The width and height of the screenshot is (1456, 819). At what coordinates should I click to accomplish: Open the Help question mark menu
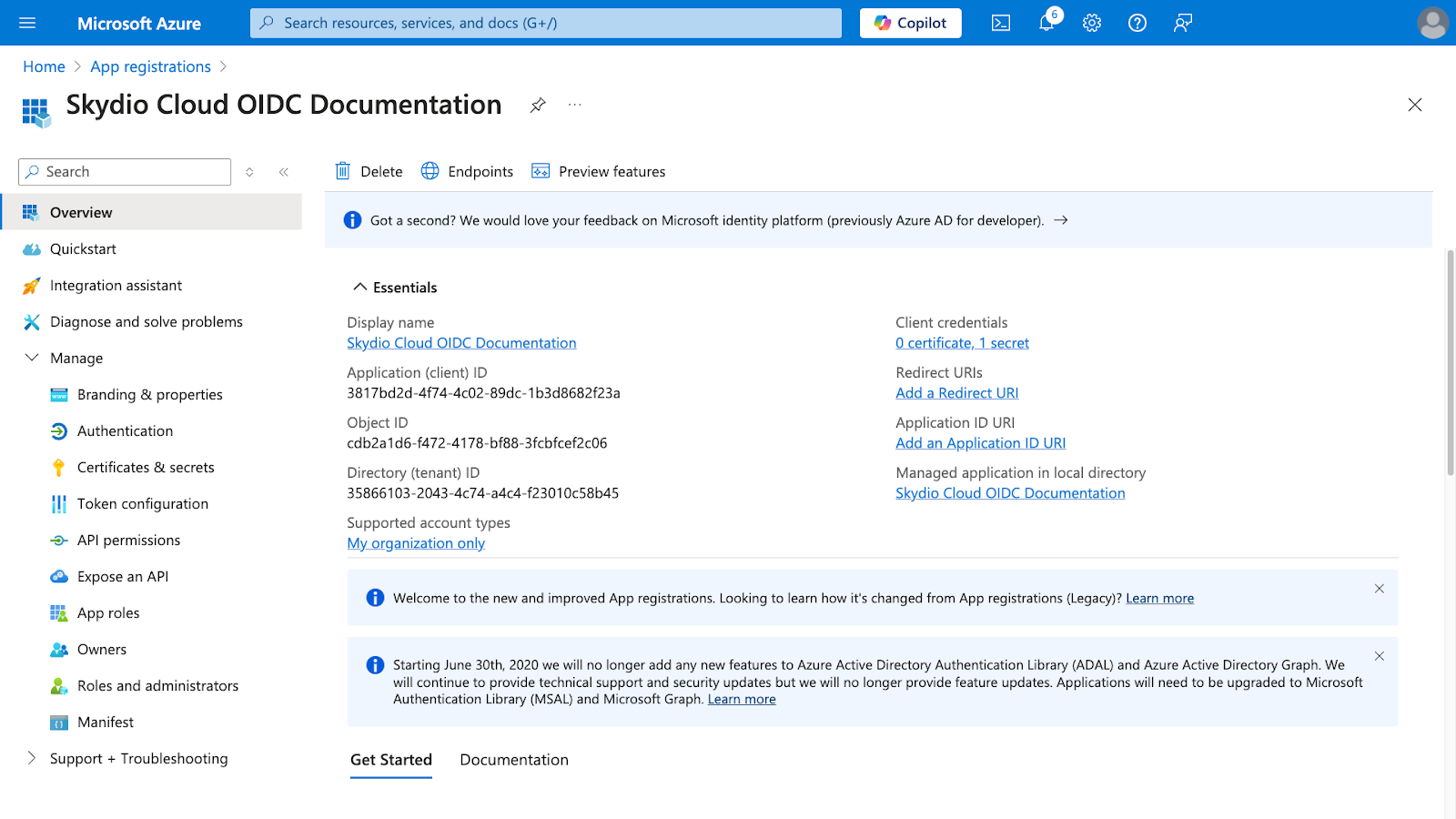(x=1137, y=23)
